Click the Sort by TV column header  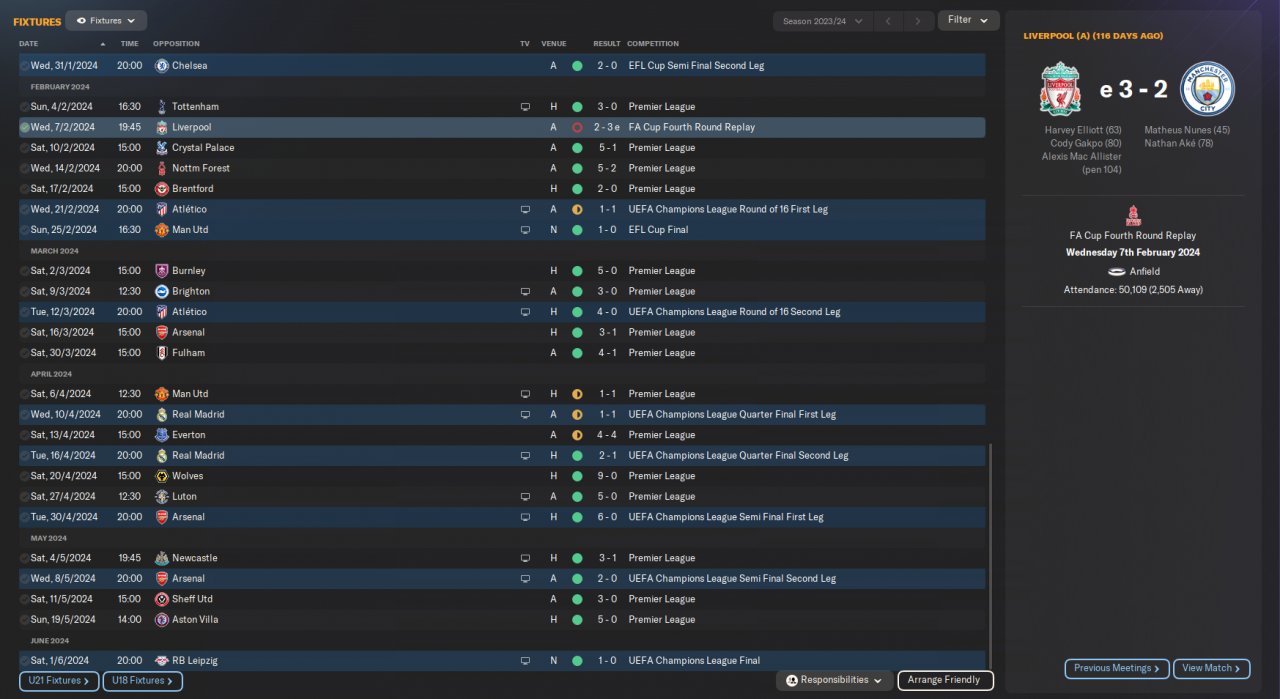coord(525,44)
